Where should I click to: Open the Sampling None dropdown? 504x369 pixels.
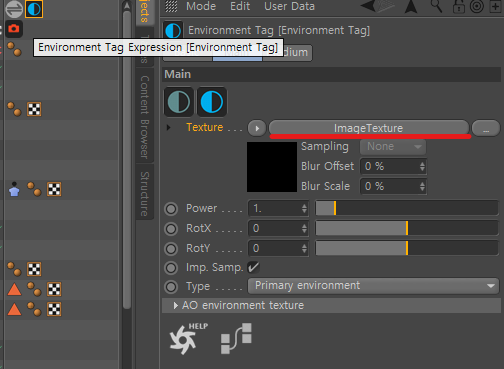(x=393, y=147)
